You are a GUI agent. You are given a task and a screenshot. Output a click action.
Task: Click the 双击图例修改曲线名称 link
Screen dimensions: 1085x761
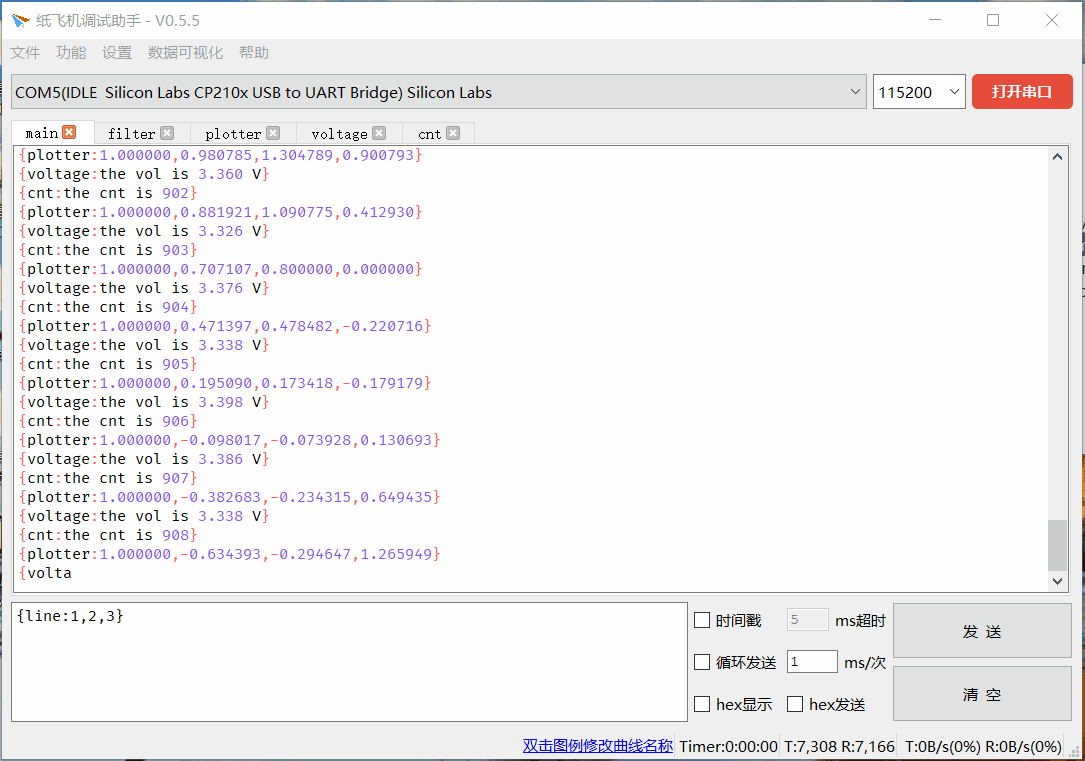click(597, 746)
